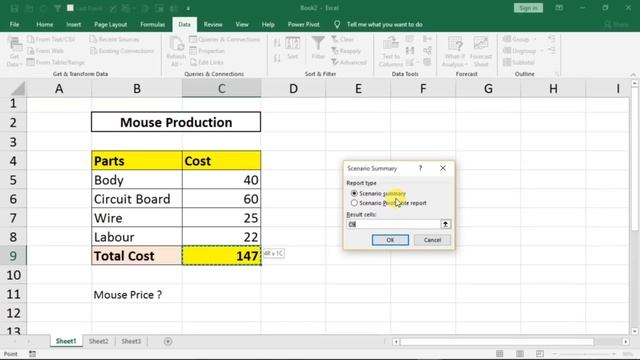The image size is (640, 360).
Task: Open Advanced filter options
Action: 349,62
